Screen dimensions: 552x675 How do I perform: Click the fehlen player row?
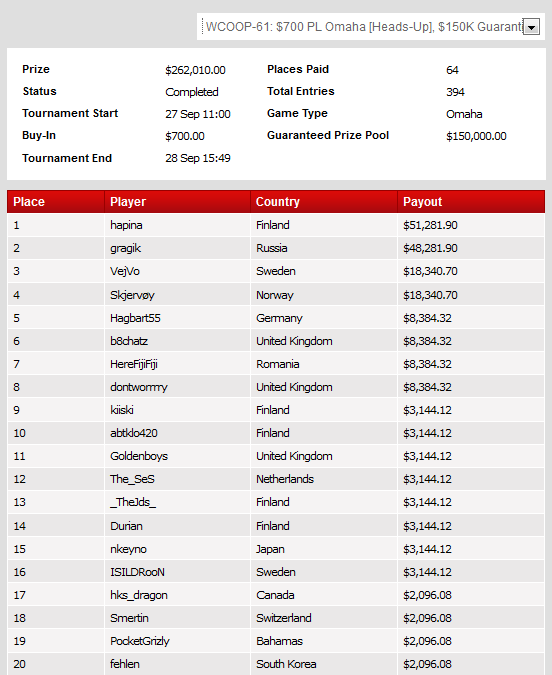[276, 664]
